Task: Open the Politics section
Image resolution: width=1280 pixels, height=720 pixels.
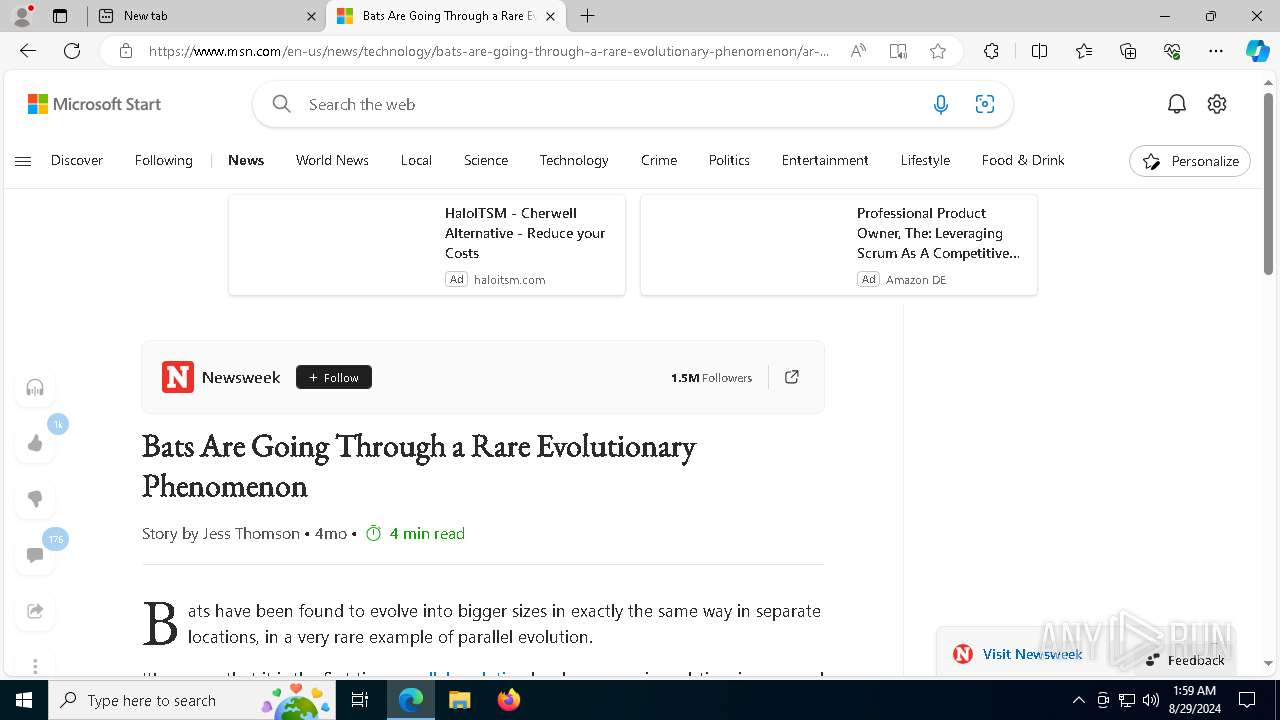Action: coord(729,160)
